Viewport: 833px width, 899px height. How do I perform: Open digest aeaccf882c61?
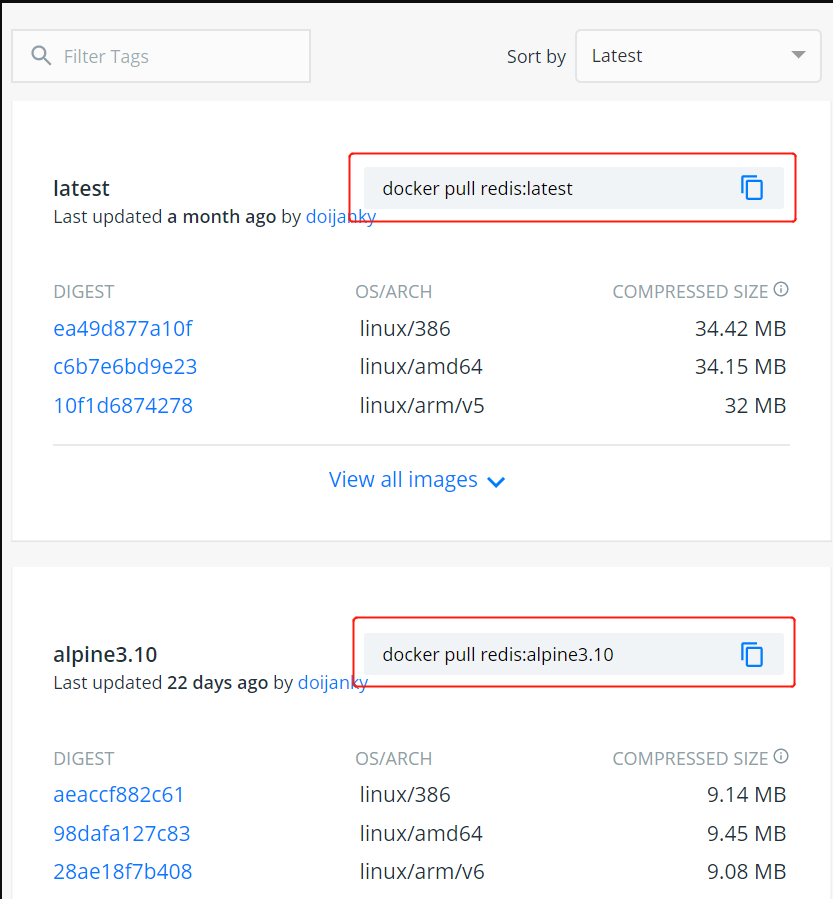coord(119,795)
